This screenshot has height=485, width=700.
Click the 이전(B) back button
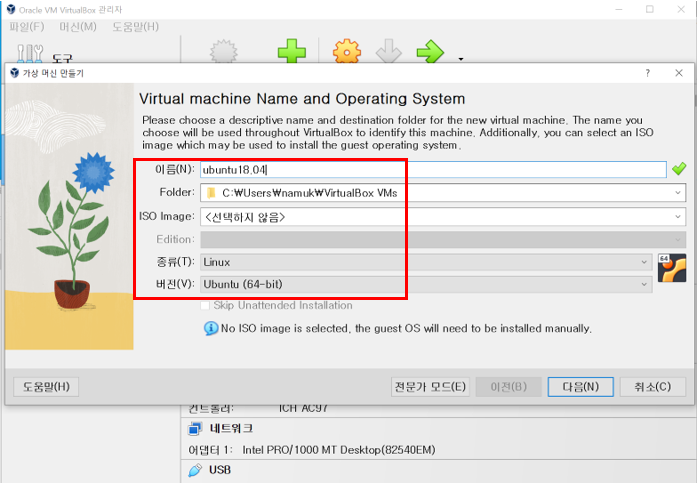[x=508, y=387]
